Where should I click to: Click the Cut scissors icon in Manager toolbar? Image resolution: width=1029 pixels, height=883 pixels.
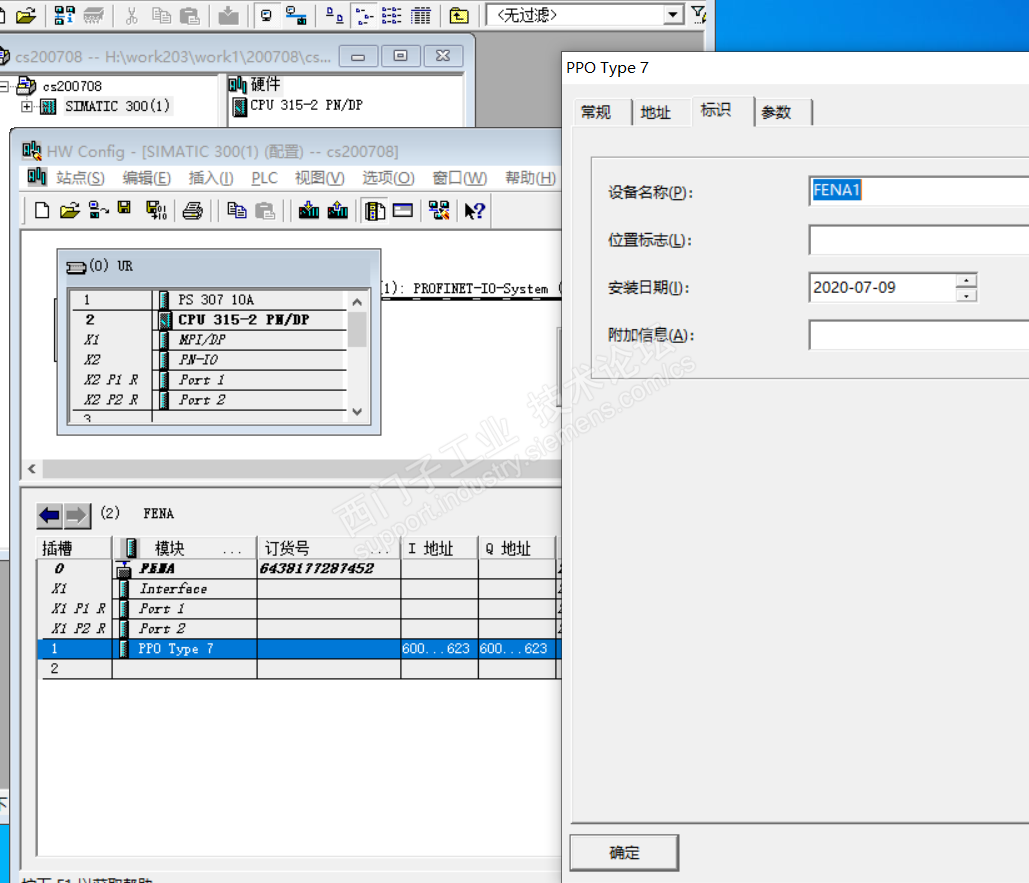coord(132,15)
